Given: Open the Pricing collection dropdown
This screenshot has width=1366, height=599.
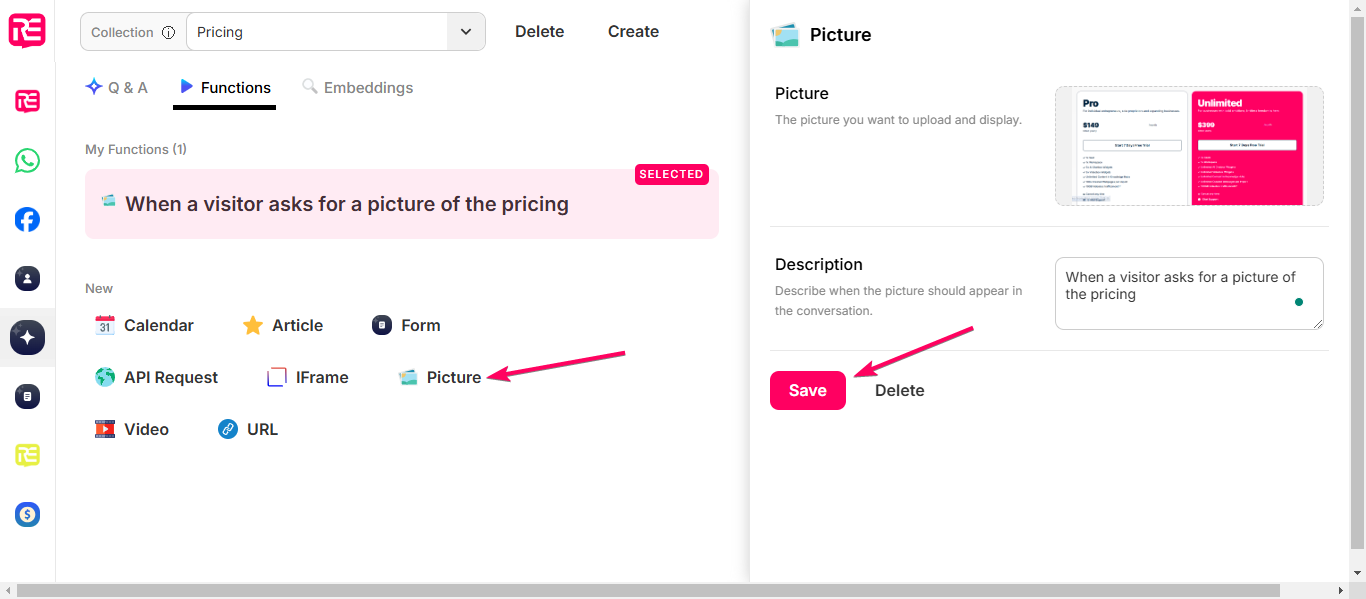Looking at the screenshot, I should (335, 32).
